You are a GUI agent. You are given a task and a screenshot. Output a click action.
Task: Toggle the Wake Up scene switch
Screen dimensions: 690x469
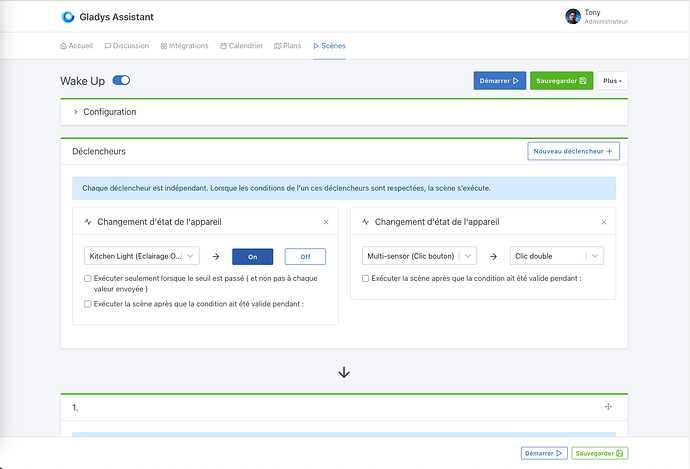[121, 80]
